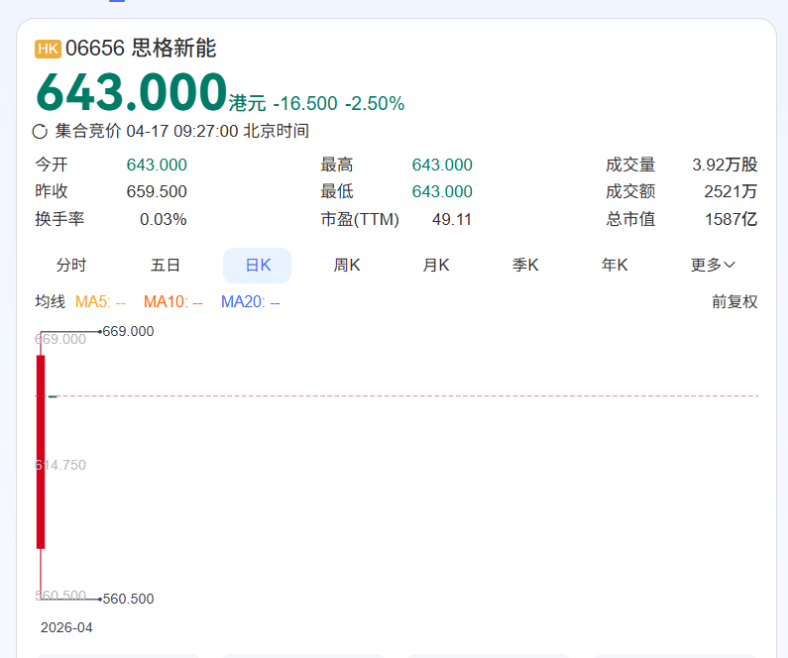This screenshot has height=658, width=788.
Task: Select the 年K yearly chart tab
Action: tap(614, 265)
